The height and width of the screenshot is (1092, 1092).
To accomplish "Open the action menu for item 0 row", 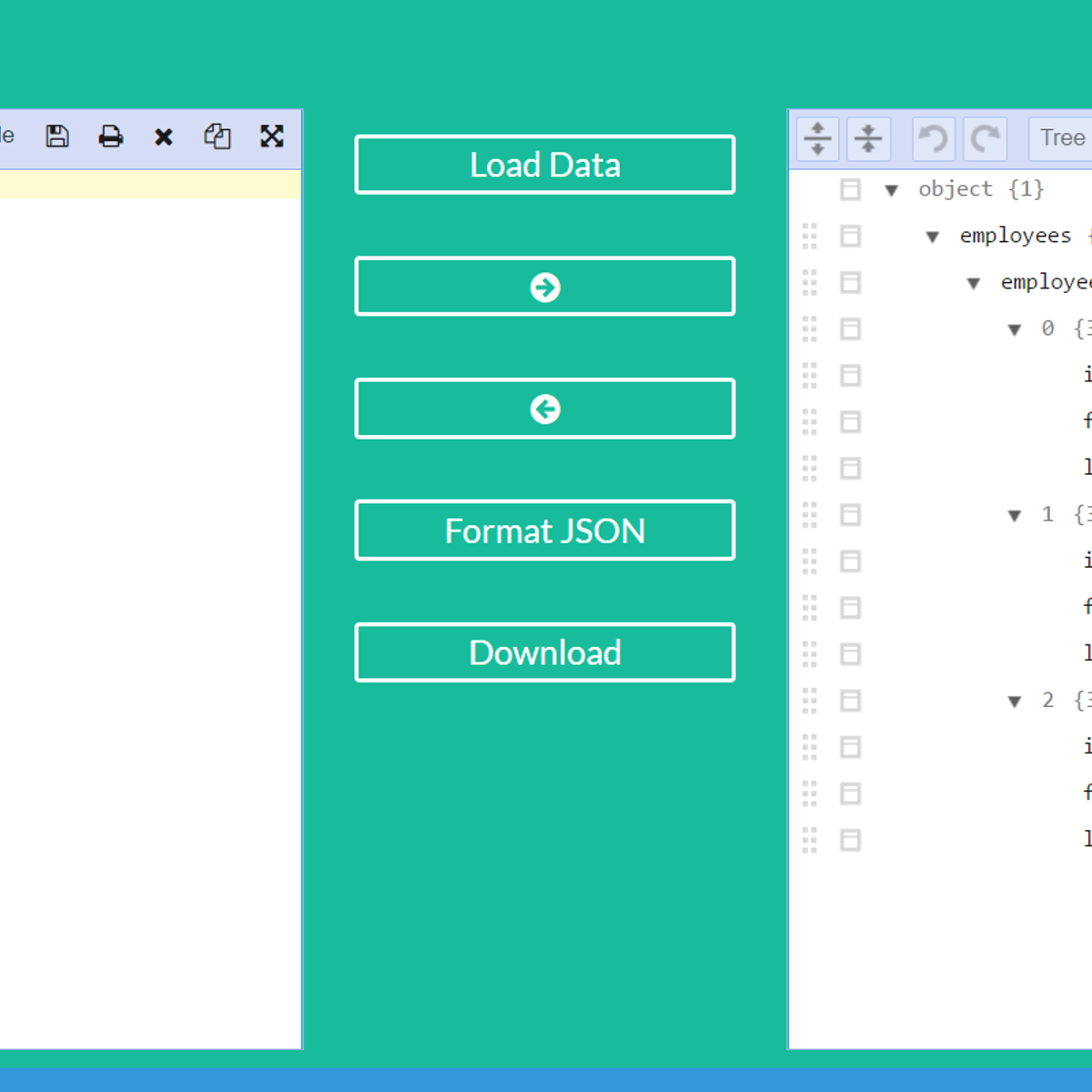I will (850, 329).
